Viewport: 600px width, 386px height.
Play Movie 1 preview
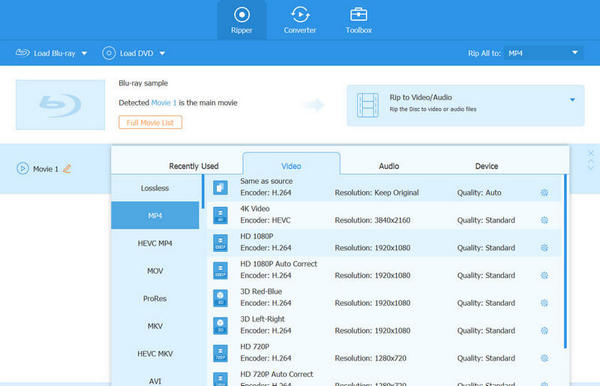point(23,168)
